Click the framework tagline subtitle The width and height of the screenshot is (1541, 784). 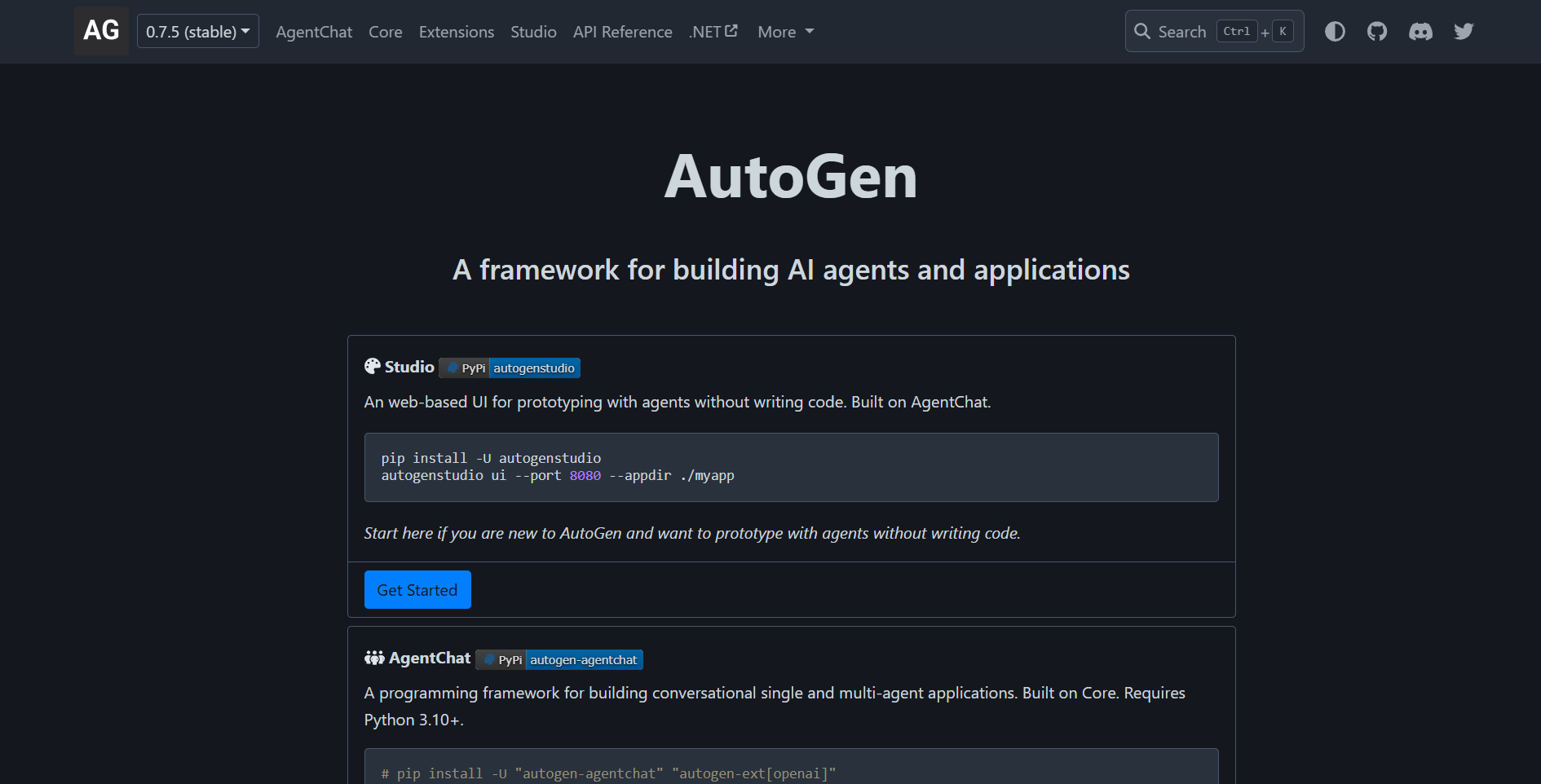click(x=791, y=270)
